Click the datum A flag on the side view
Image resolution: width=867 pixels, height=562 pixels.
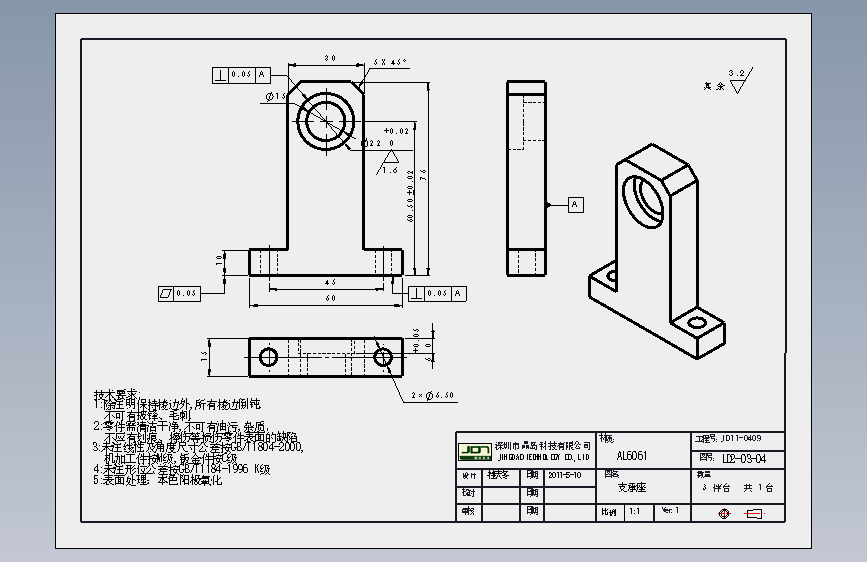click(x=576, y=205)
